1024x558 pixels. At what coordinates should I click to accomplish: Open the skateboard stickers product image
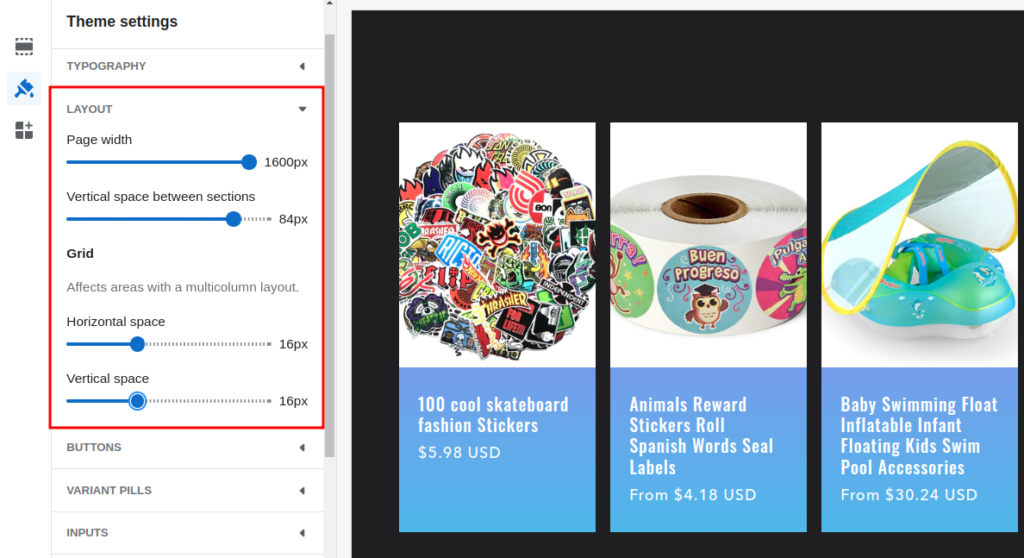point(497,245)
